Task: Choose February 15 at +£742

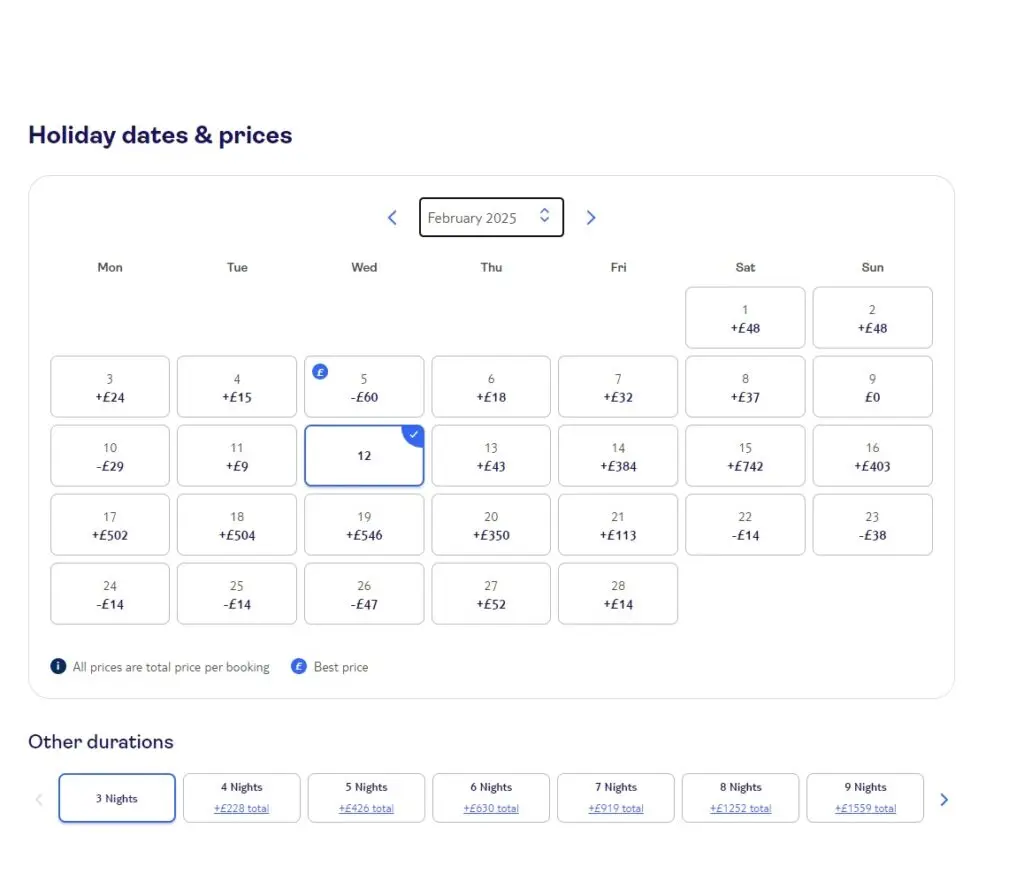Action: pos(745,456)
